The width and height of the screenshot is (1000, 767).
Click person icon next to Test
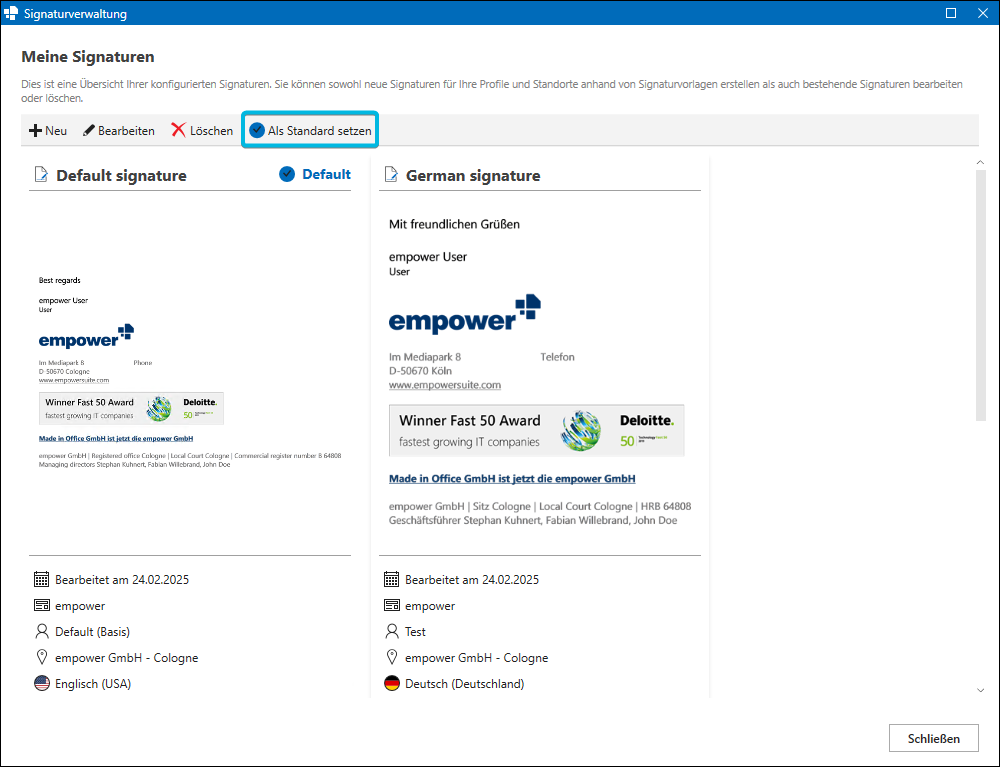[392, 631]
